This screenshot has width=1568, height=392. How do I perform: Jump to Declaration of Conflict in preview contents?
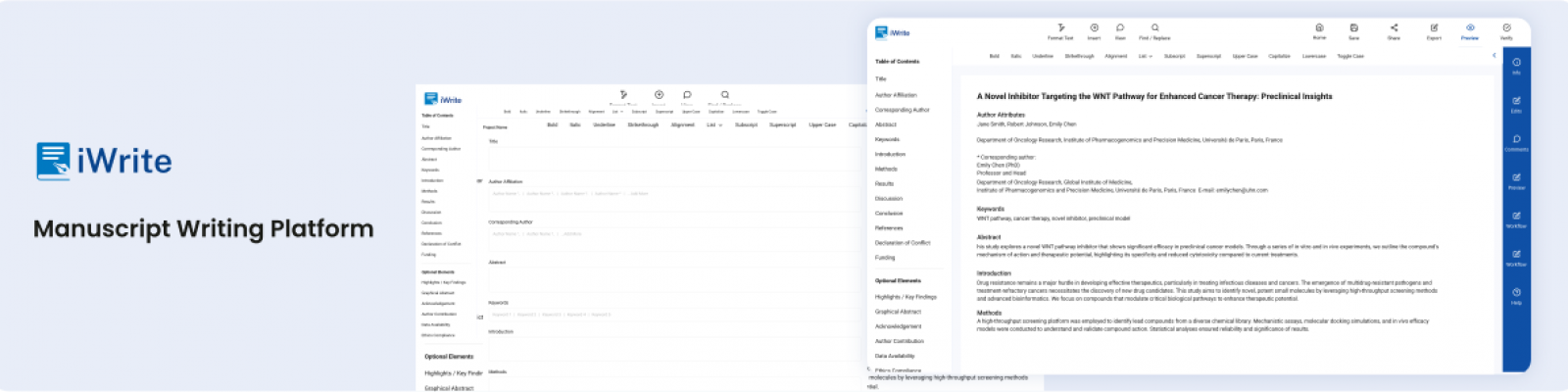(x=903, y=242)
